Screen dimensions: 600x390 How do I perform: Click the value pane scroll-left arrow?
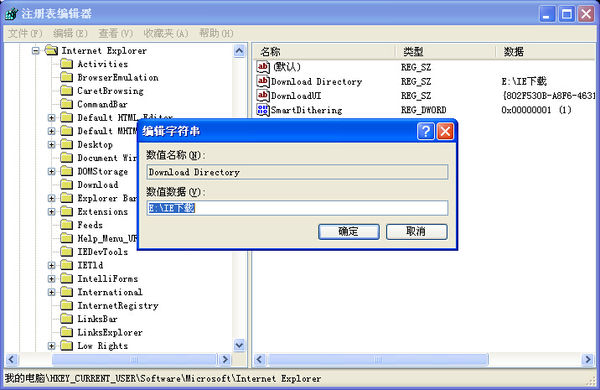pyautogui.click(x=259, y=359)
